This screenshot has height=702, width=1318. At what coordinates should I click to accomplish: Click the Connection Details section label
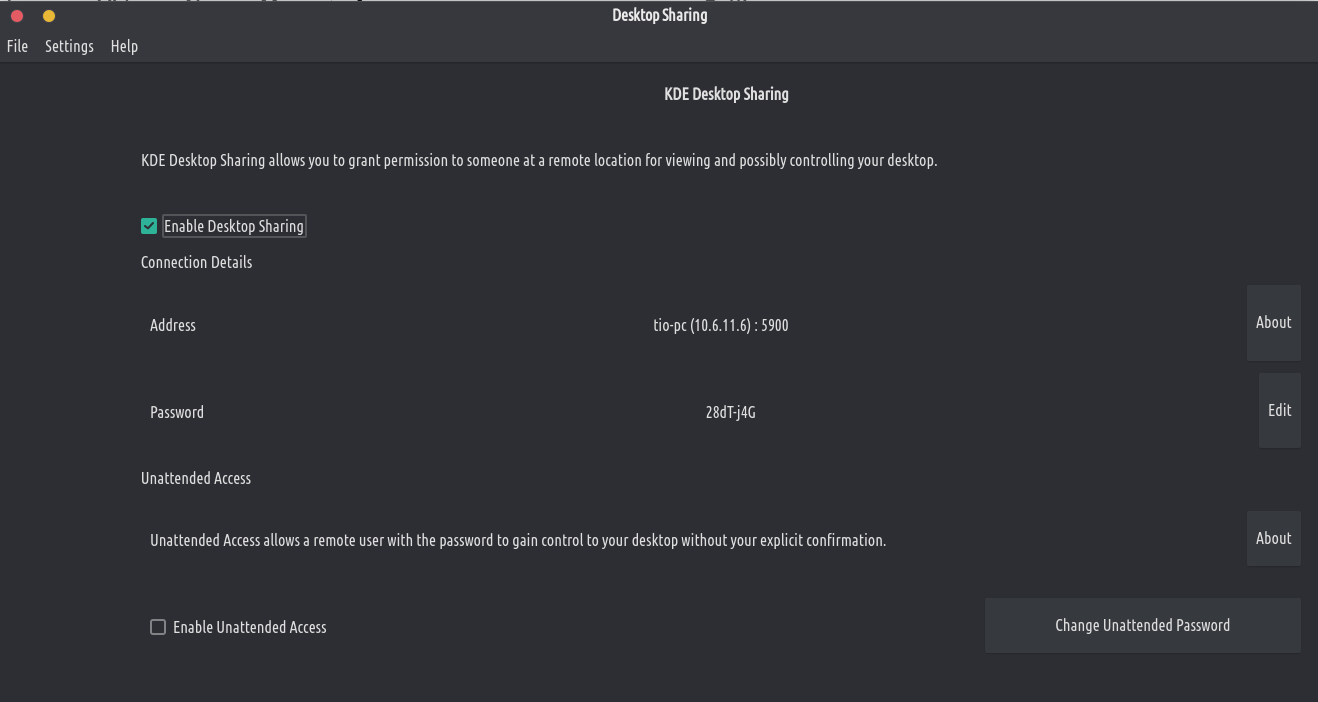tap(196, 262)
